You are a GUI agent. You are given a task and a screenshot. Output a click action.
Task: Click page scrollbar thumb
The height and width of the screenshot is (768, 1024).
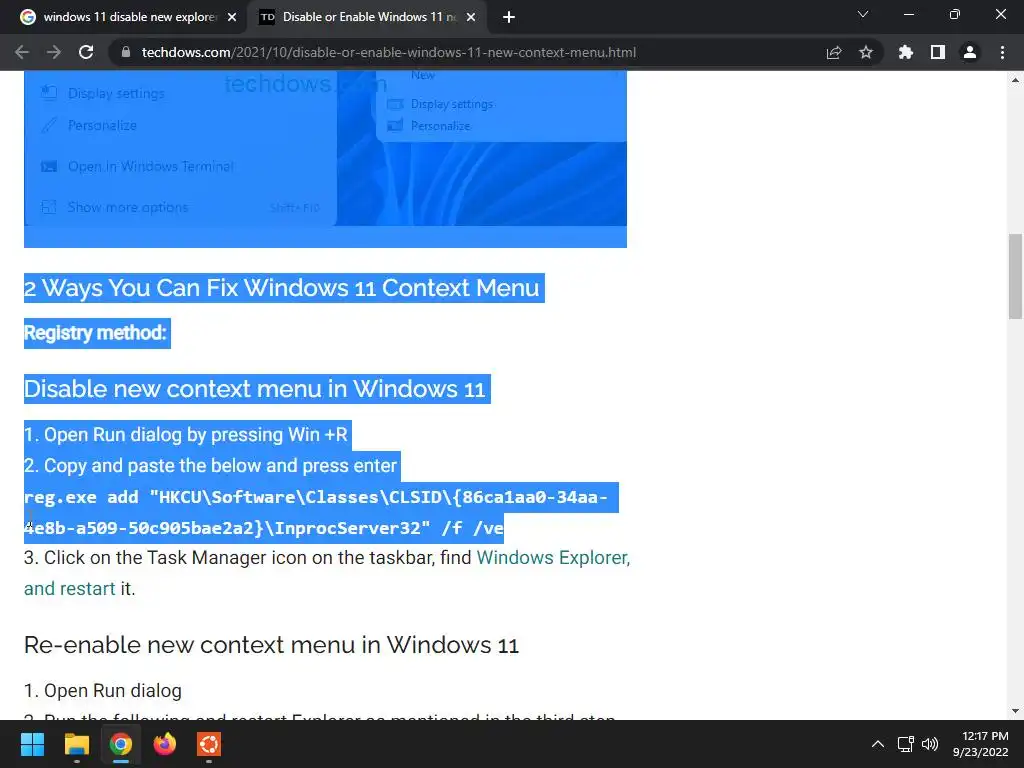coord(1015,276)
